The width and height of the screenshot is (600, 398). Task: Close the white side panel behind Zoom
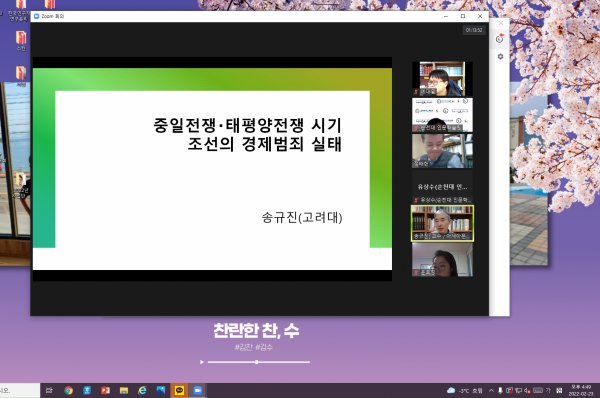coord(501,23)
